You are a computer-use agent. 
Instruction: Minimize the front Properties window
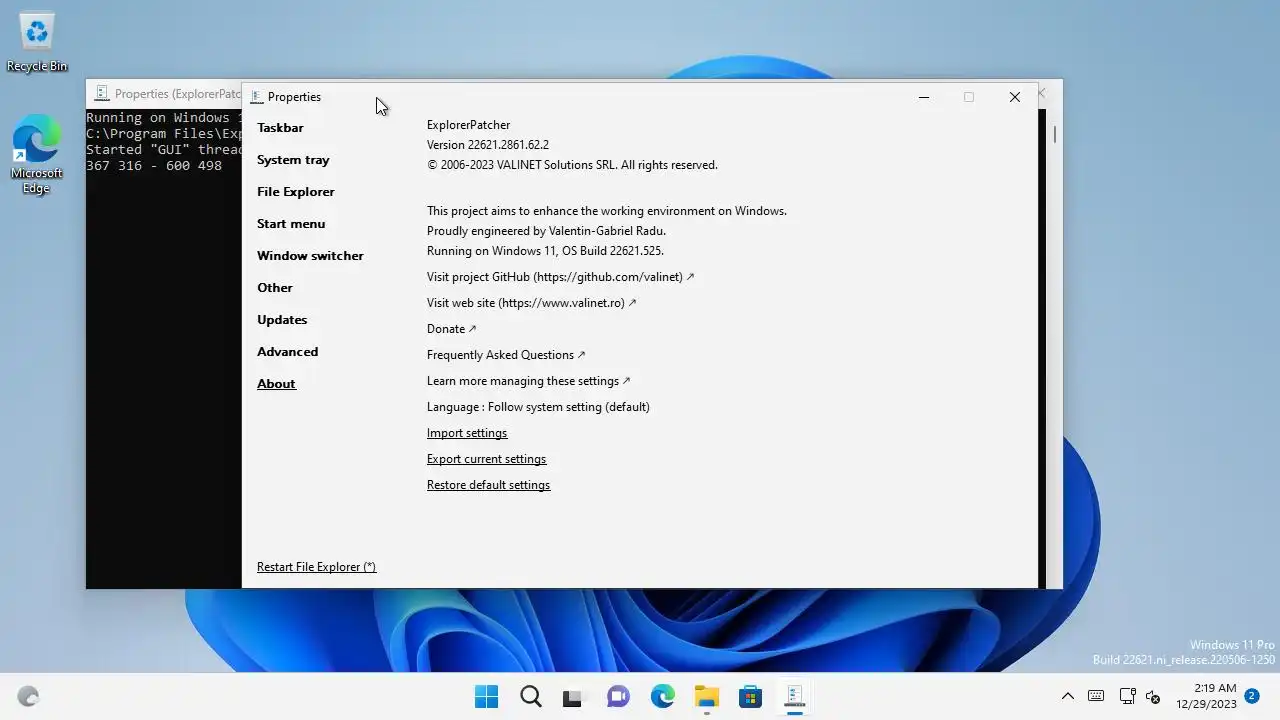click(924, 97)
